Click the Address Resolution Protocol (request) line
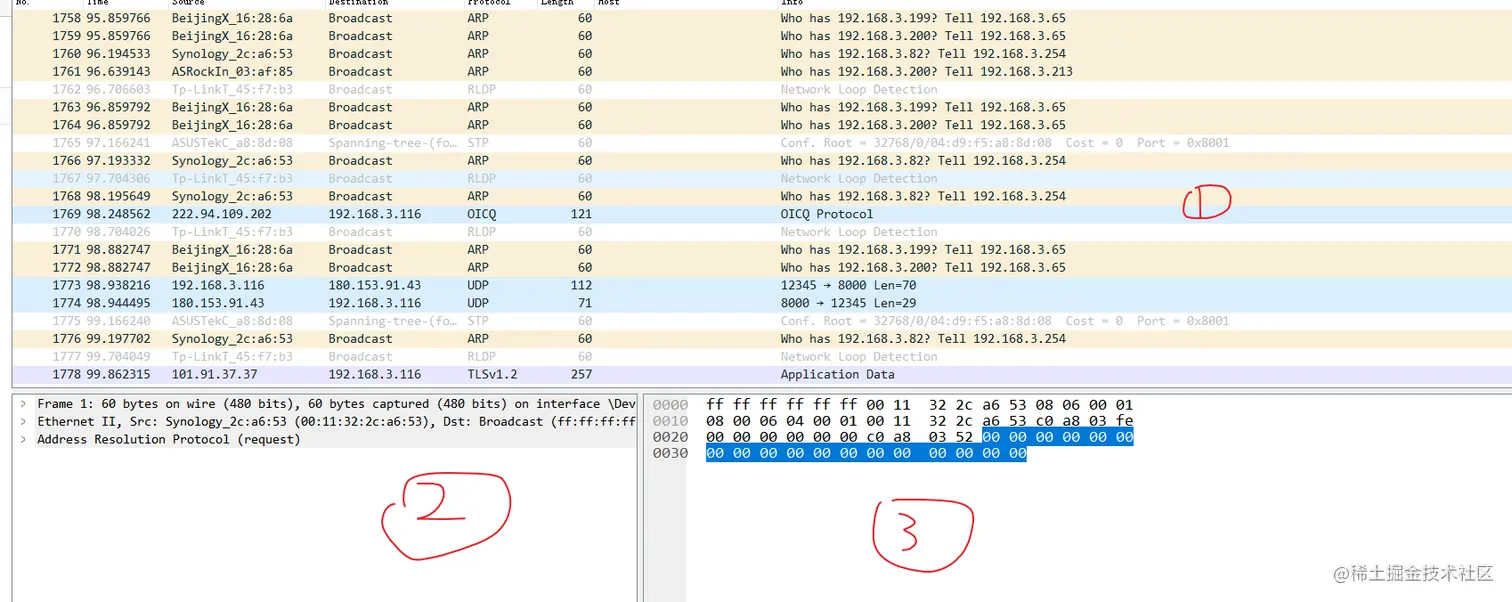 coord(168,440)
